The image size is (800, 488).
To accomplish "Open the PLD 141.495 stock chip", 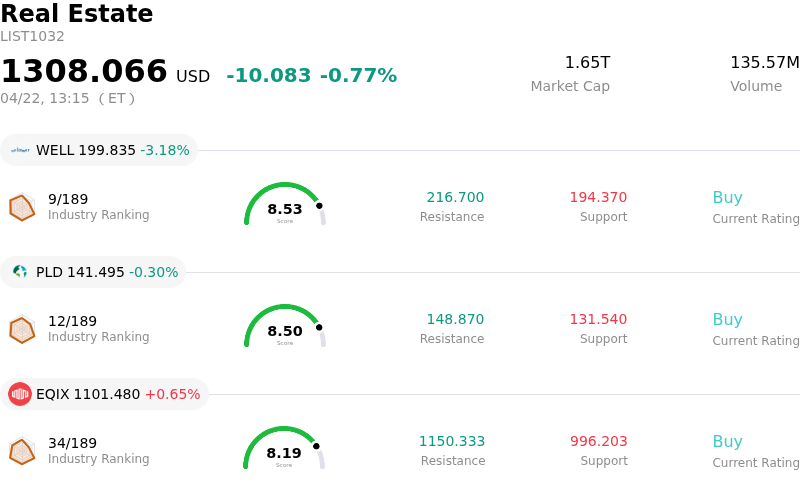I will [93, 272].
